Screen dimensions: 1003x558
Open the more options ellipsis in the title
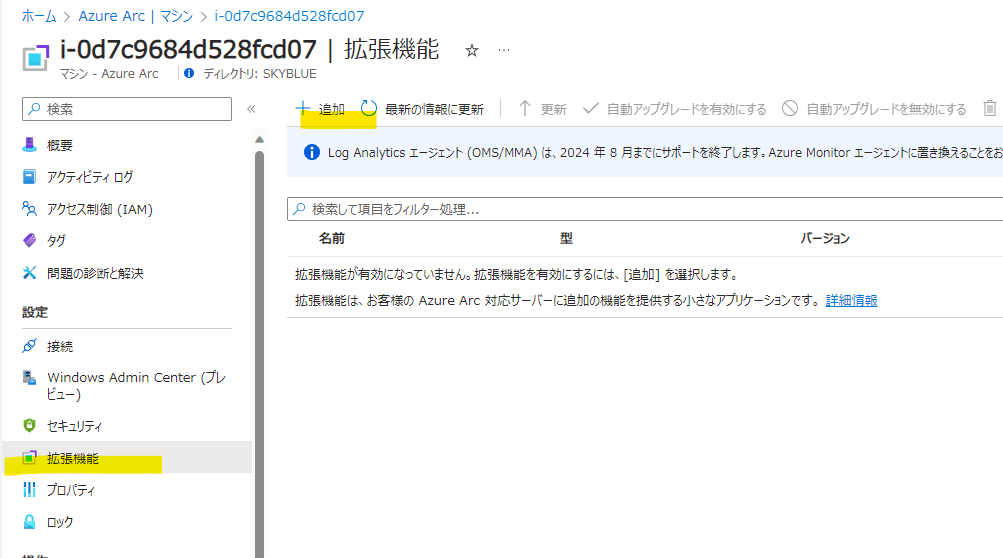(x=504, y=50)
